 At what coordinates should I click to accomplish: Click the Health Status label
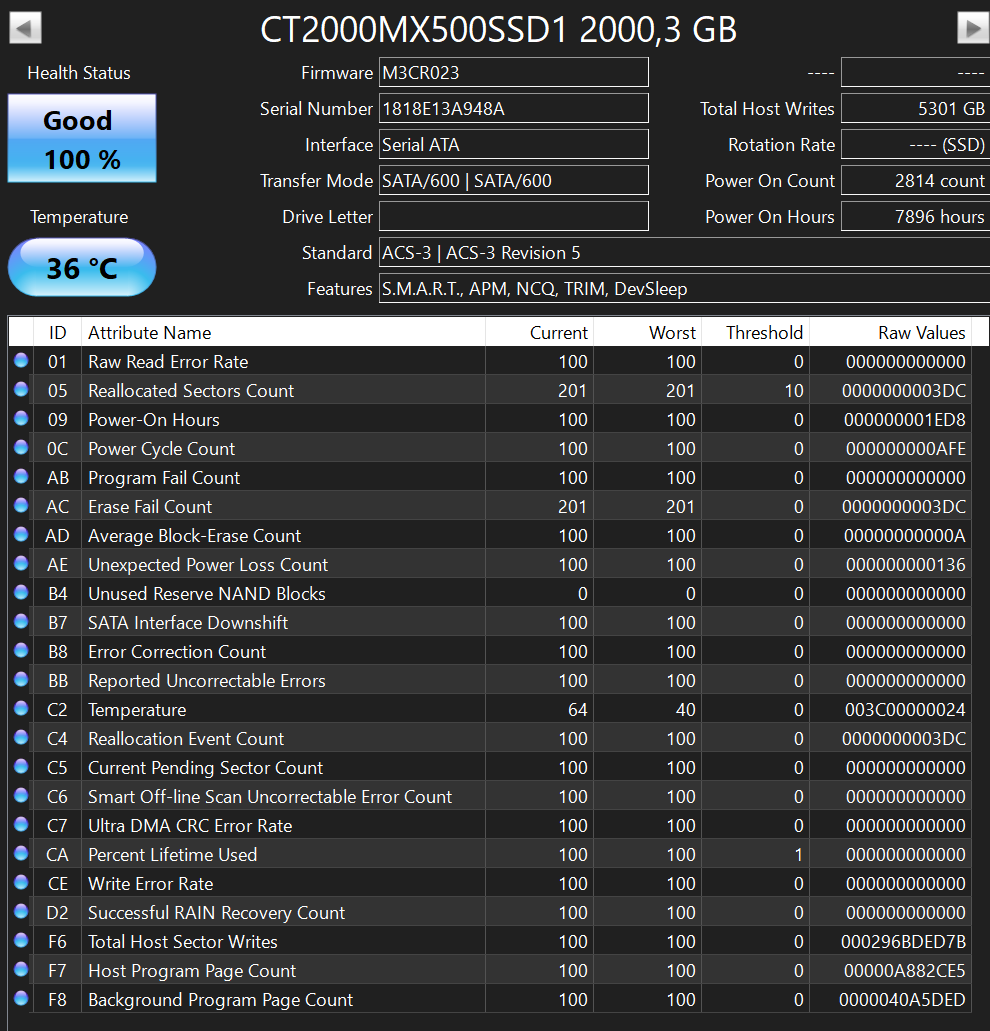[79, 73]
